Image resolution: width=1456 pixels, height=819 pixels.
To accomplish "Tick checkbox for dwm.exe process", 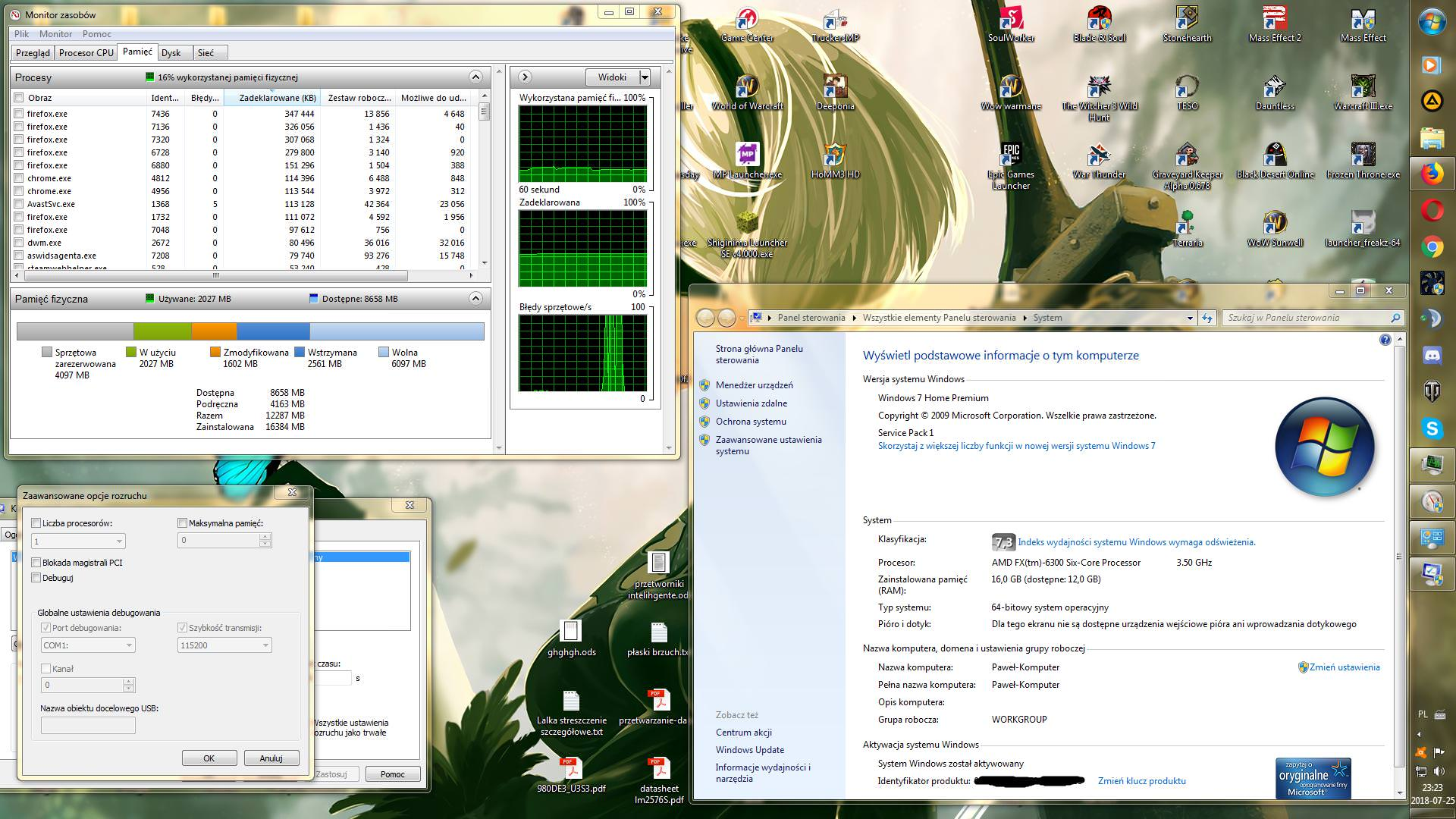I will [19, 243].
